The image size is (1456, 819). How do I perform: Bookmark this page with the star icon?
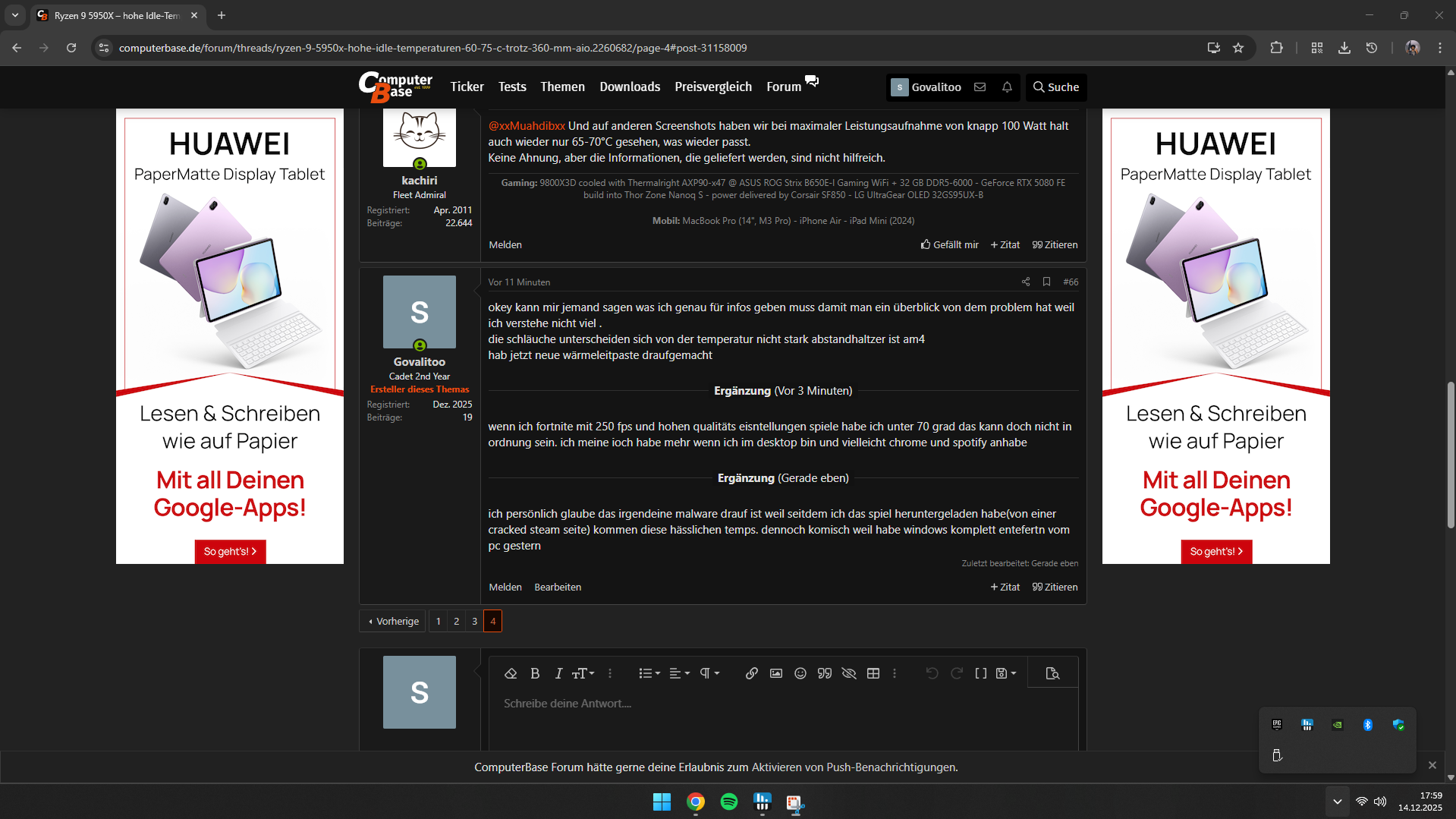[1238, 48]
